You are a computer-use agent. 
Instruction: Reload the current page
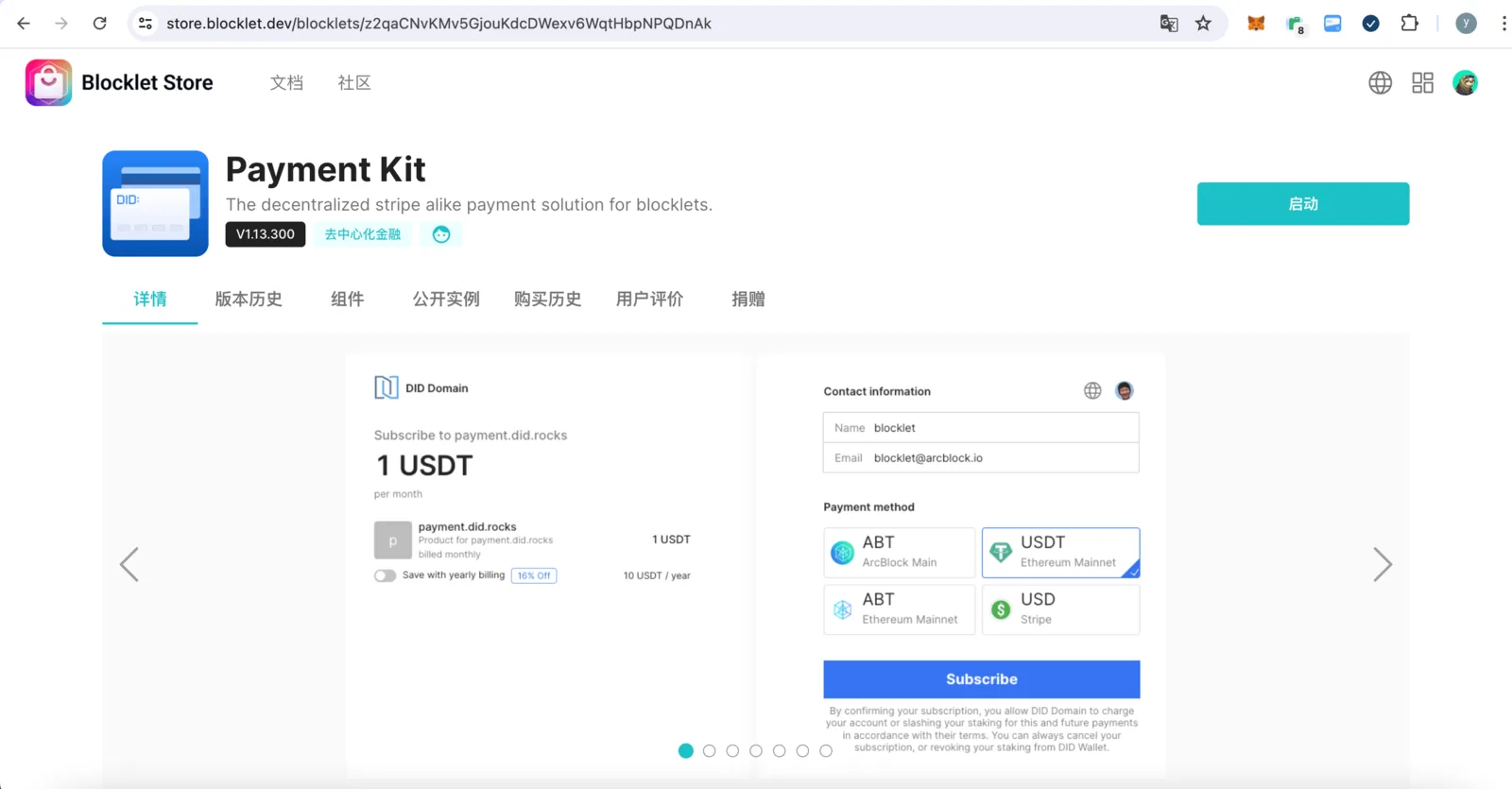click(x=99, y=24)
